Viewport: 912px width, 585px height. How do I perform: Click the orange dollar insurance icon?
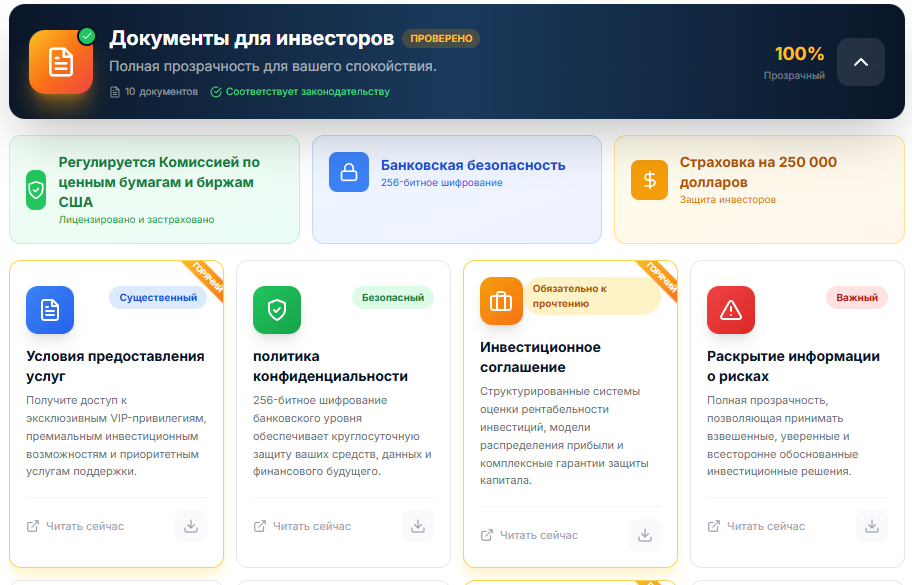tap(650, 180)
